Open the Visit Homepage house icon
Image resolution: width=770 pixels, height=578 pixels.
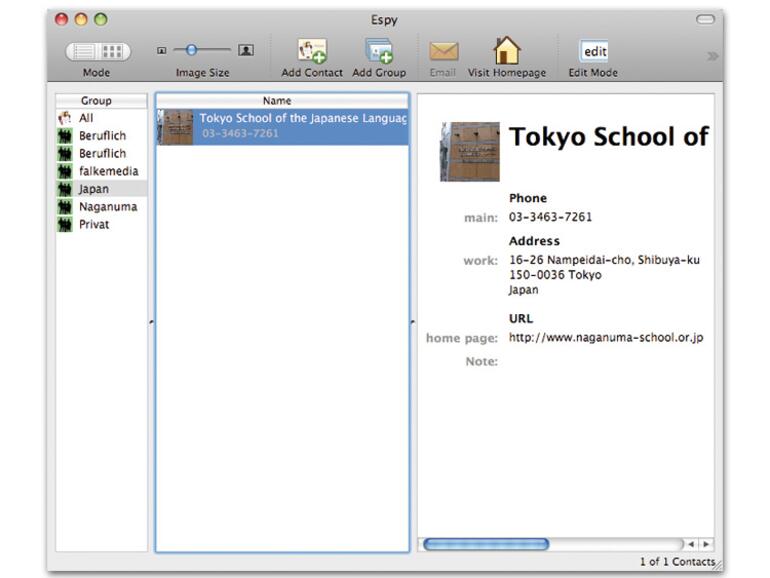click(507, 51)
